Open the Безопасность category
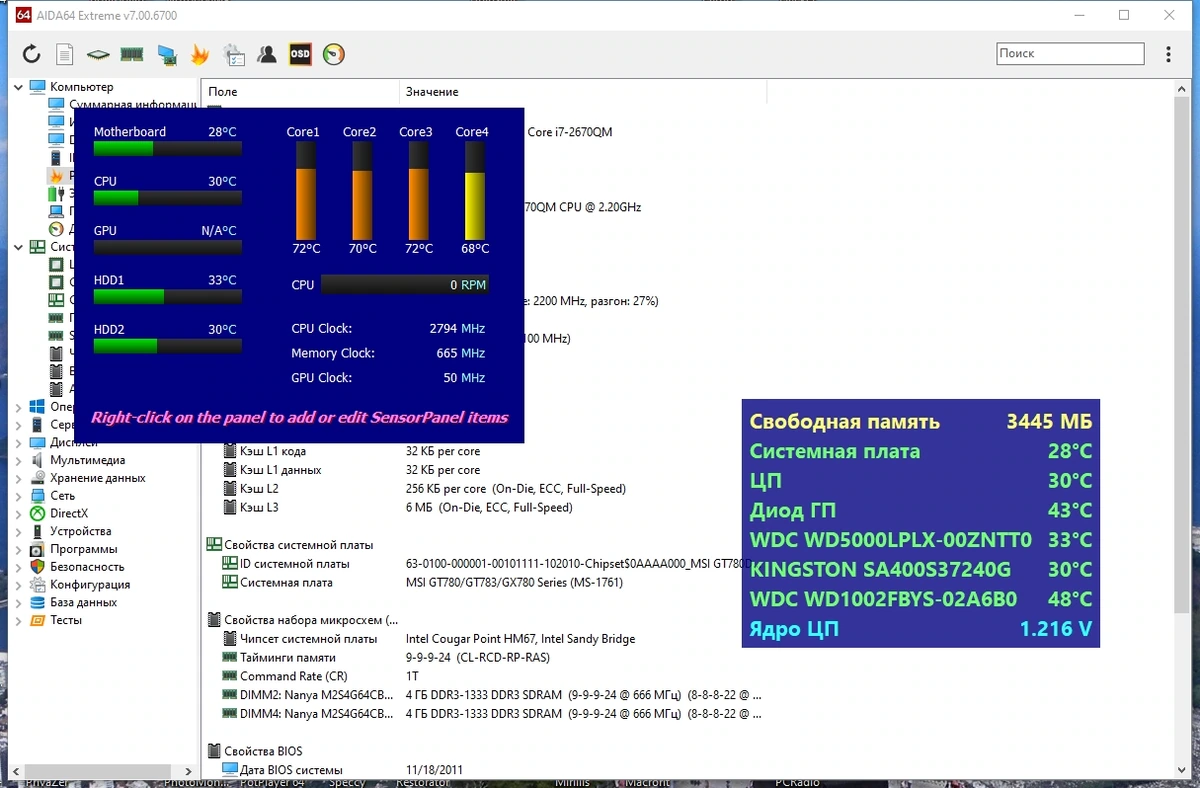The width and height of the screenshot is (1200, 788). (x=88, y=567)
